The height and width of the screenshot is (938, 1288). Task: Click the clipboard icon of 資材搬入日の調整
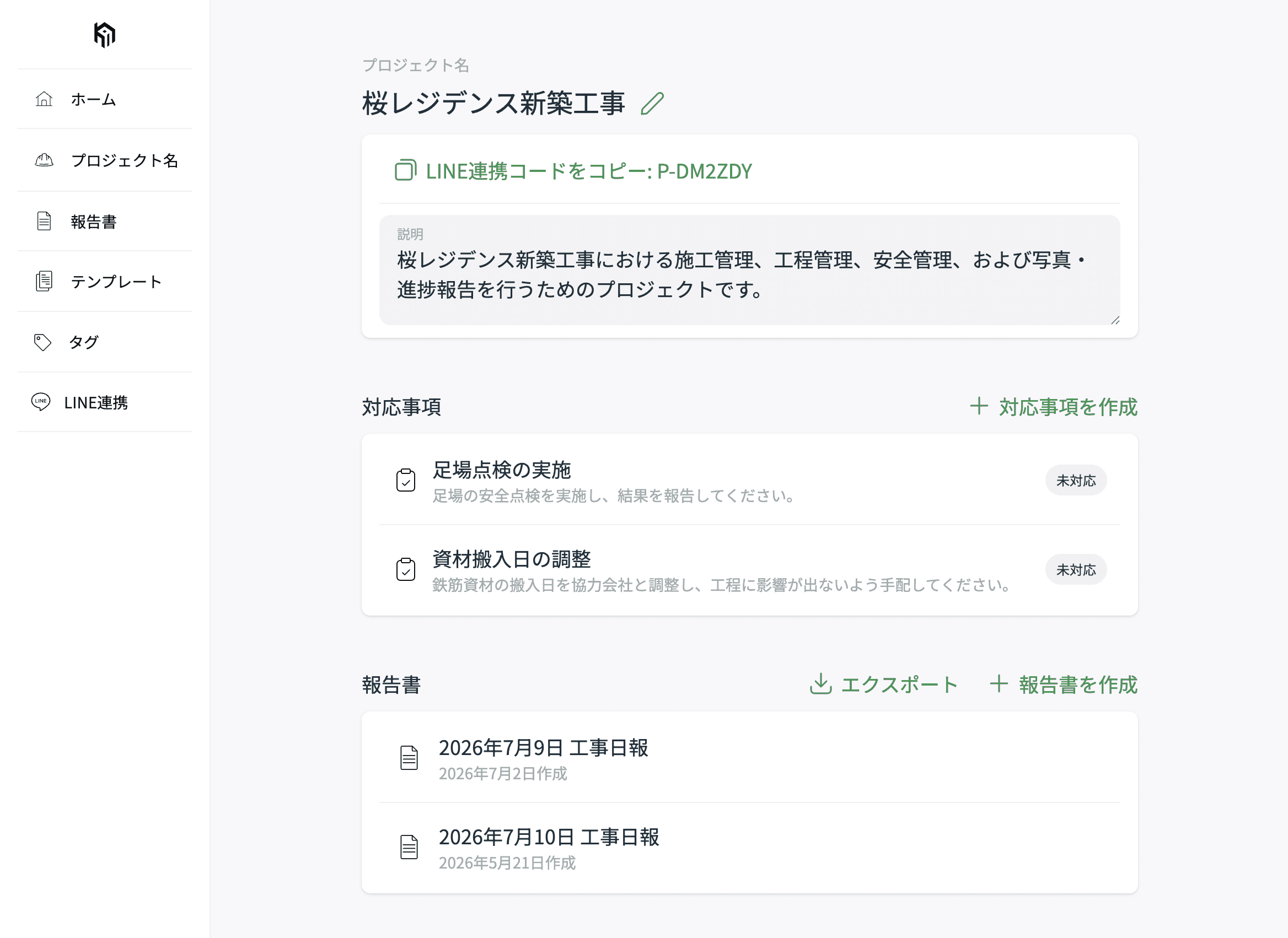tap(405, 569)
